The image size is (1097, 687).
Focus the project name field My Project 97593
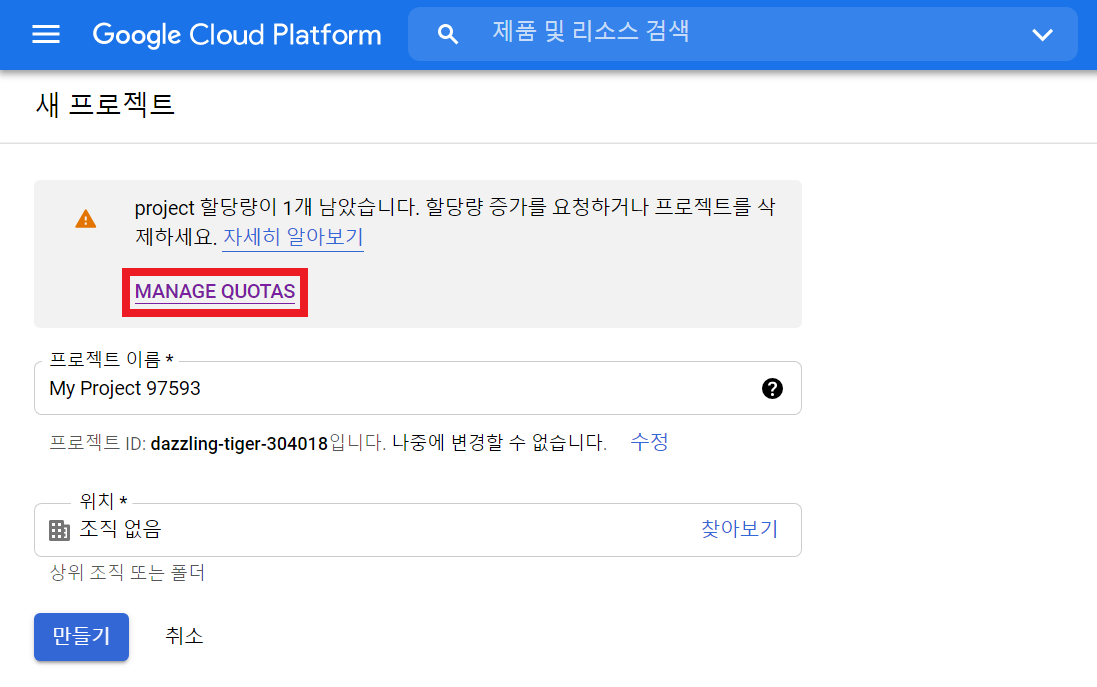pyautogui.click(x=418, y=388)
